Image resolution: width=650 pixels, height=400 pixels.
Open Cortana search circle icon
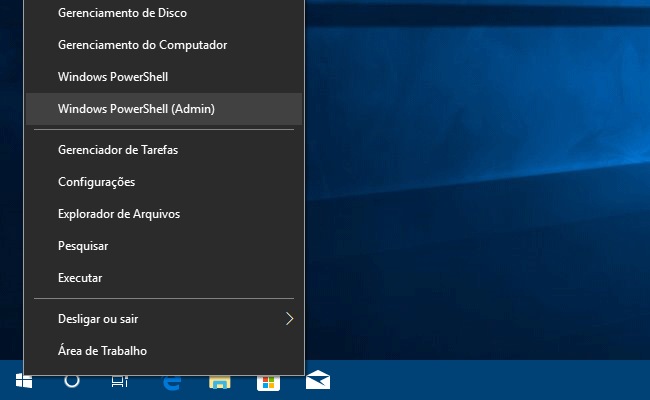[72, 381]
